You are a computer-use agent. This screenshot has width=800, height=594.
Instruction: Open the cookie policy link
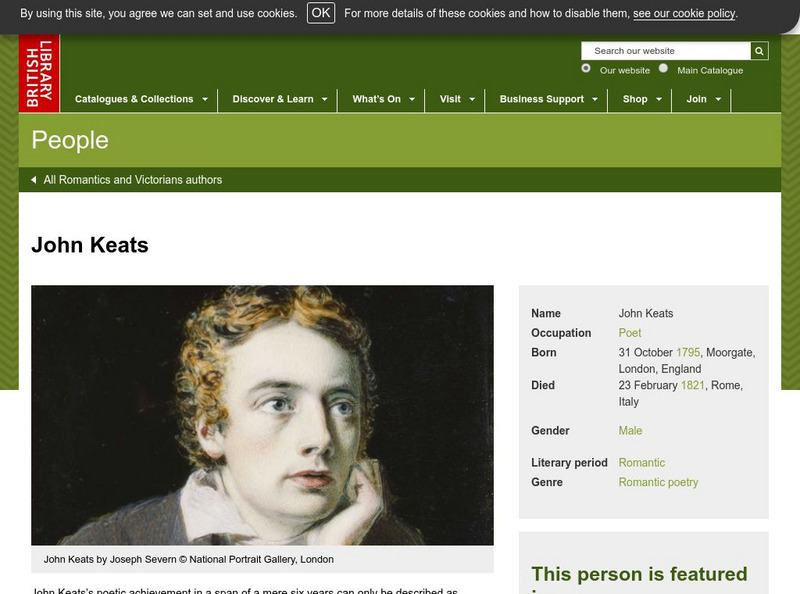pos(684,14)
